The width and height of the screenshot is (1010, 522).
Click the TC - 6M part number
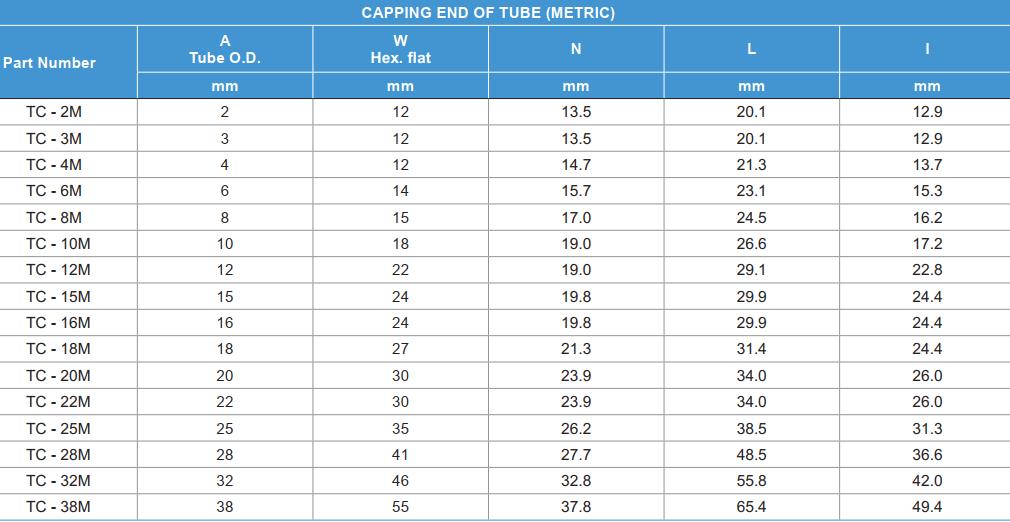[x=54, y=191]
